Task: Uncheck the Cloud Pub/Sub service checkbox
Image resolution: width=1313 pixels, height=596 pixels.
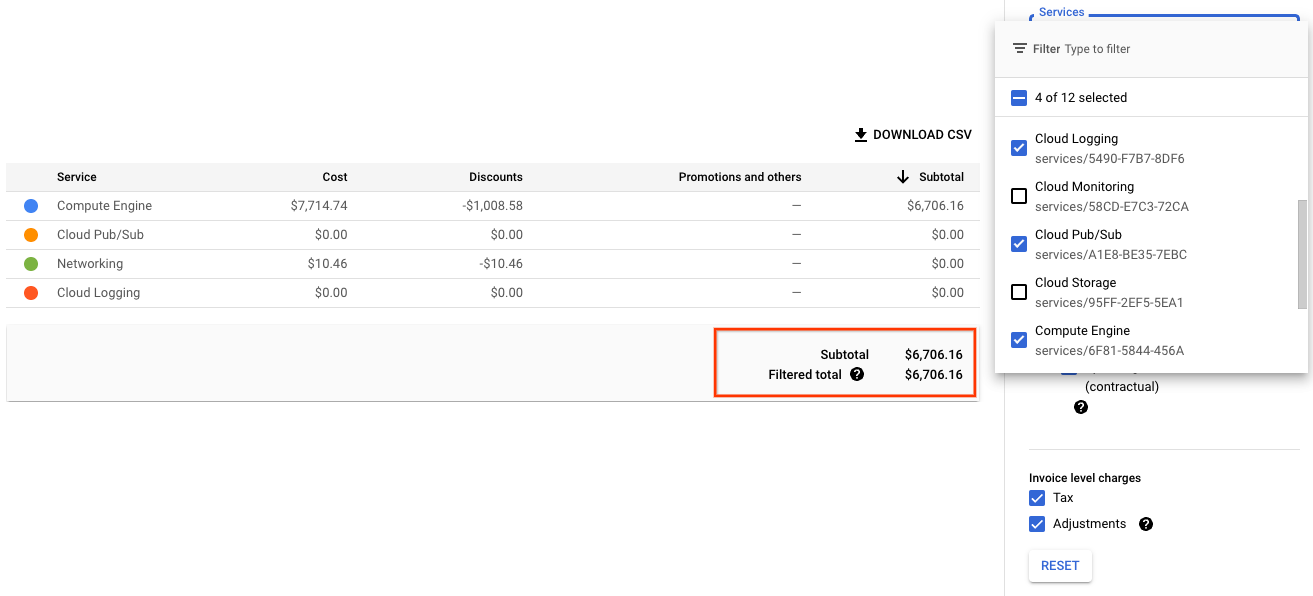Action: (1019, 244)
